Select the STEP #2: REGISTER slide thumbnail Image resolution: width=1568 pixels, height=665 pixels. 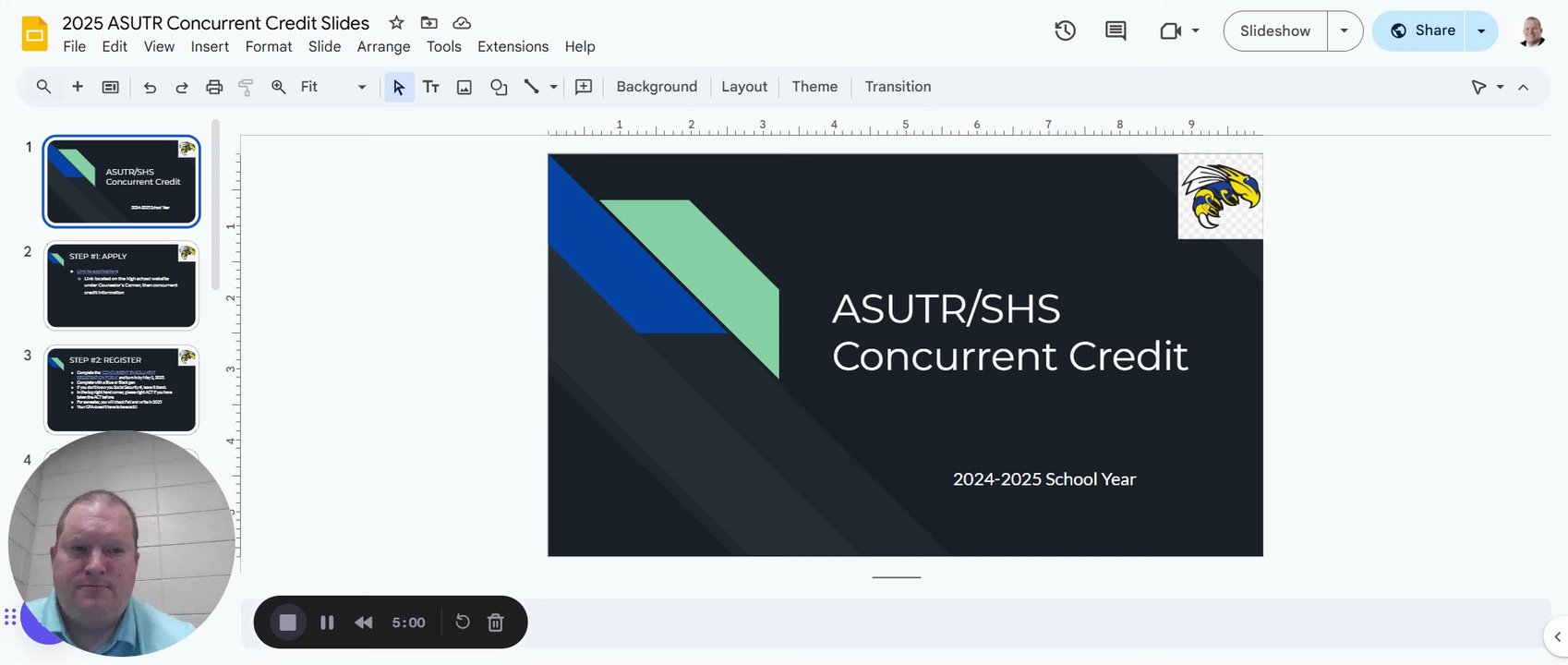click(x=122, y=389)
